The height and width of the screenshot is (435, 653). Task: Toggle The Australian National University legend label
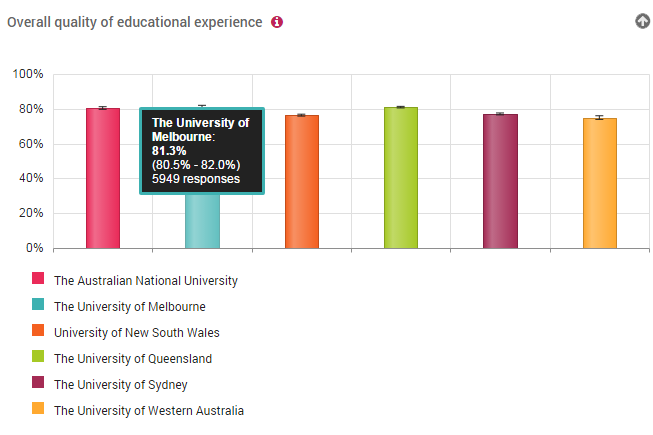(x=146, y=281)
